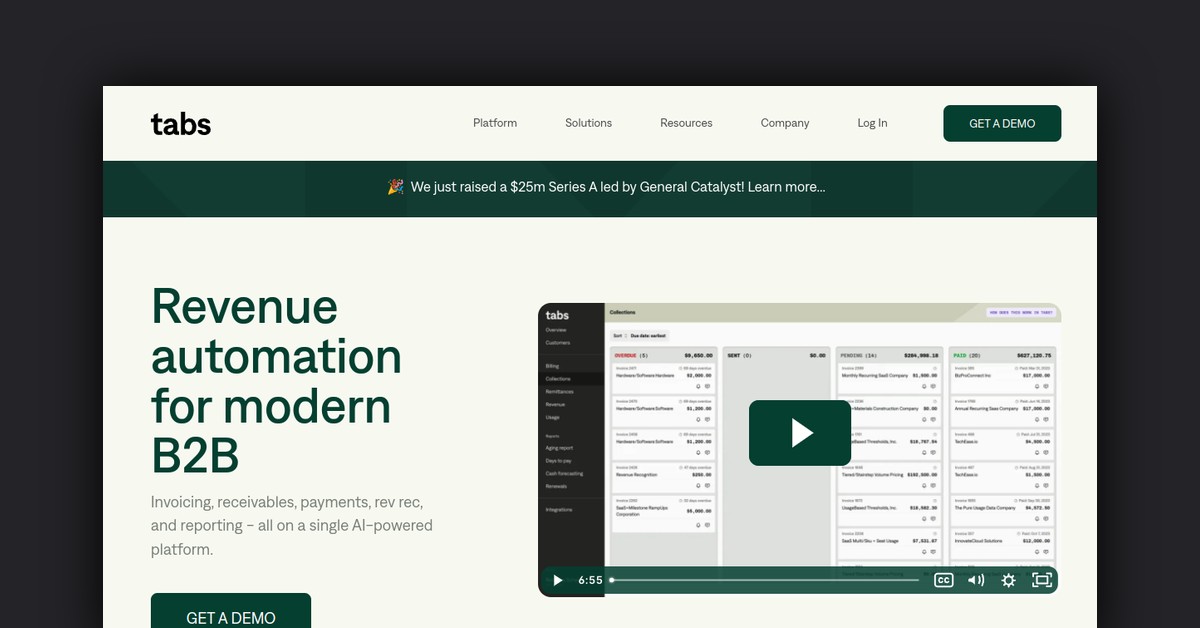Mute the video using the speaker icon
The width and height of the screenshot is (1200, 628).
coord(975,580)
